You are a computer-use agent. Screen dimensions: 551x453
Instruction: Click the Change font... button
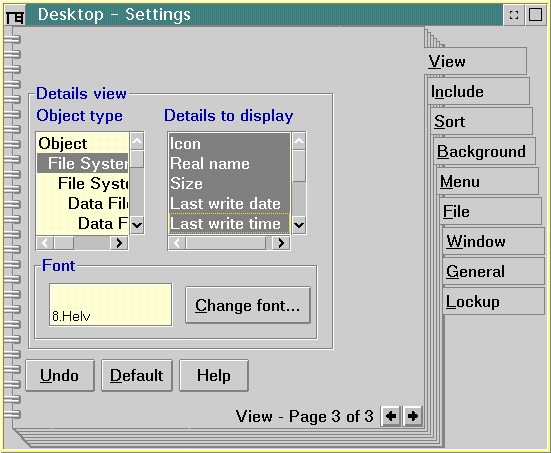click(x=248, y=305)
